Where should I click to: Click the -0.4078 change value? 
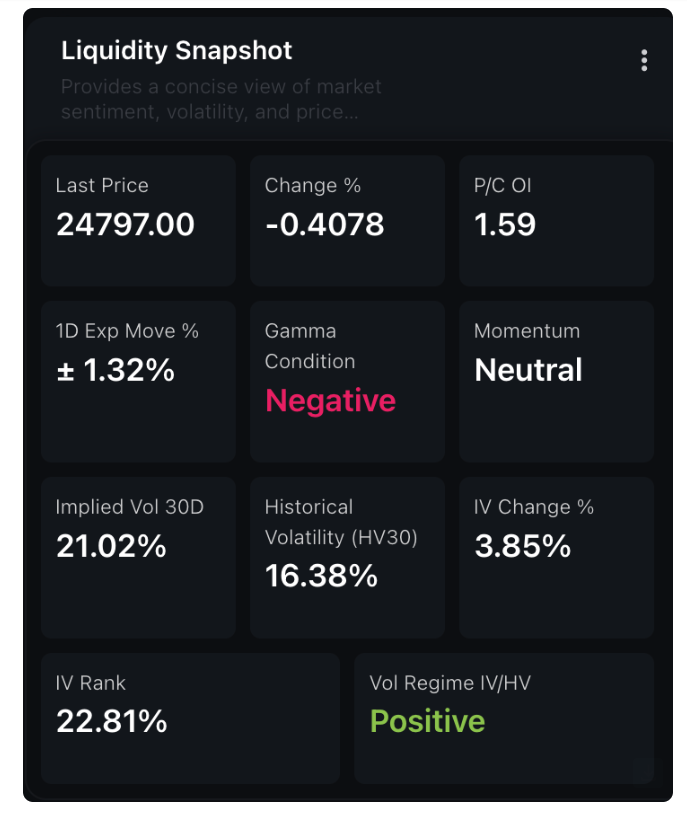pyautogui.click(x=324, y=224)
